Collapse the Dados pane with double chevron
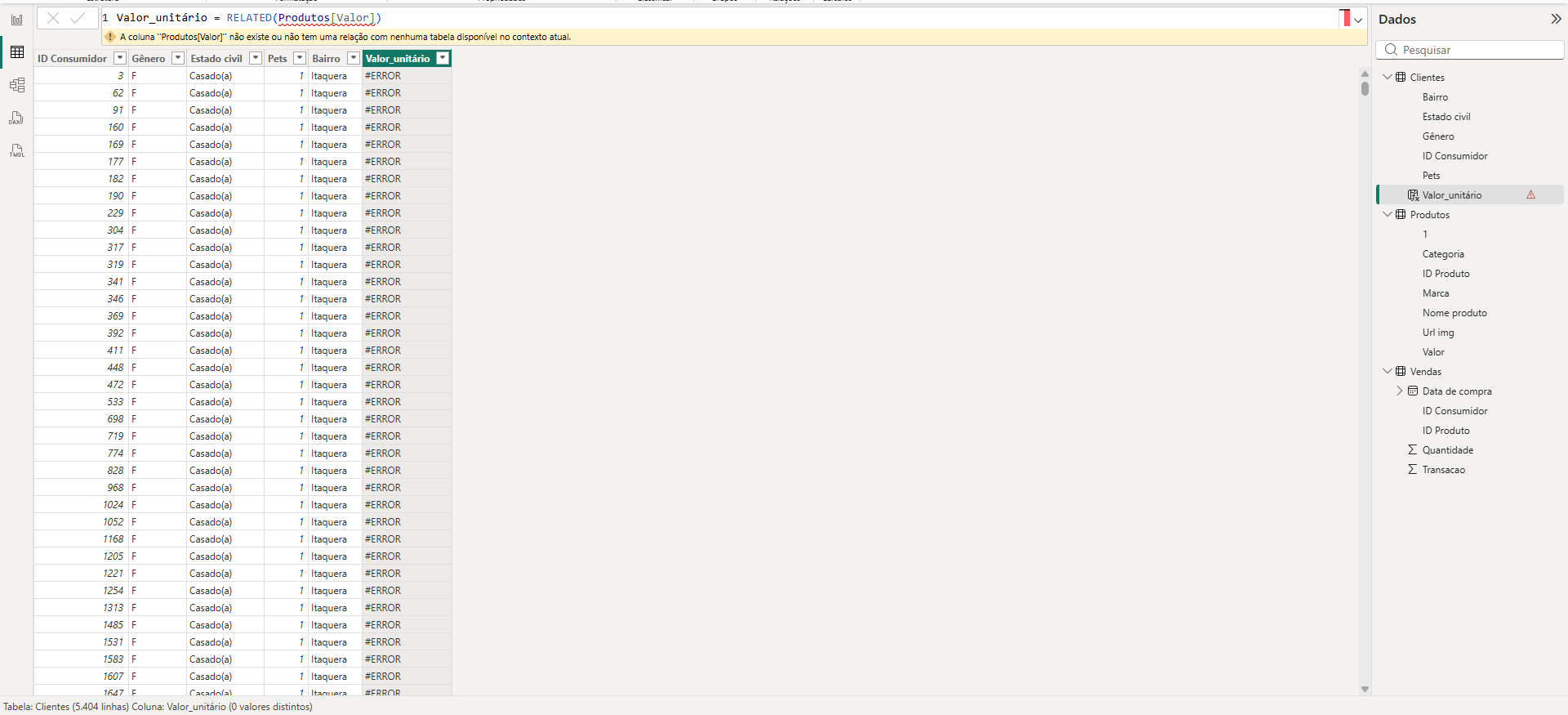Viewport: 1568px width, 715px height. coord(1556,19)
